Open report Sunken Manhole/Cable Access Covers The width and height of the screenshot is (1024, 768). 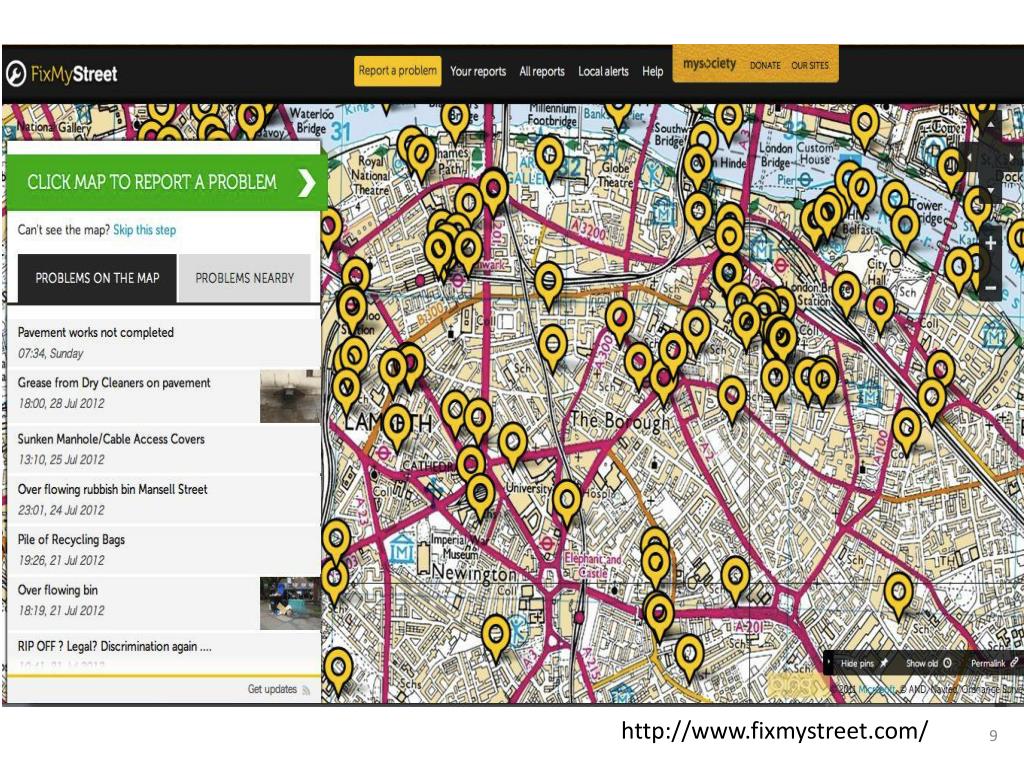point(163,449)
